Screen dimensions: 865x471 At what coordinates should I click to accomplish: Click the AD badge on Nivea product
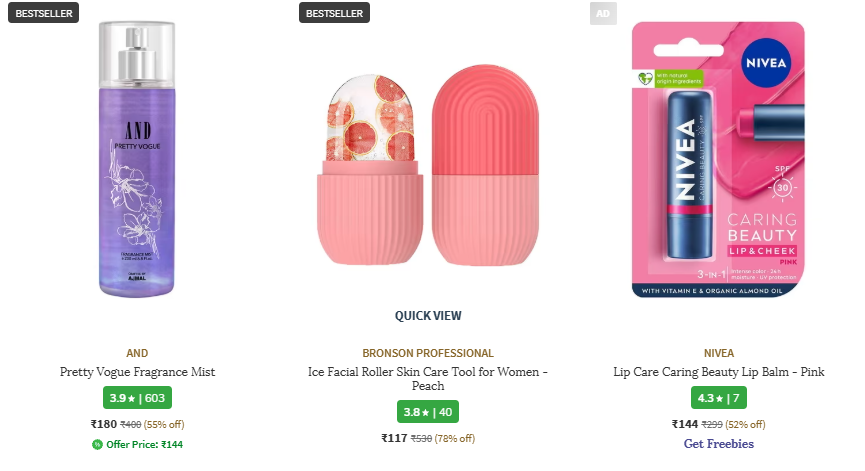point(602,13)
